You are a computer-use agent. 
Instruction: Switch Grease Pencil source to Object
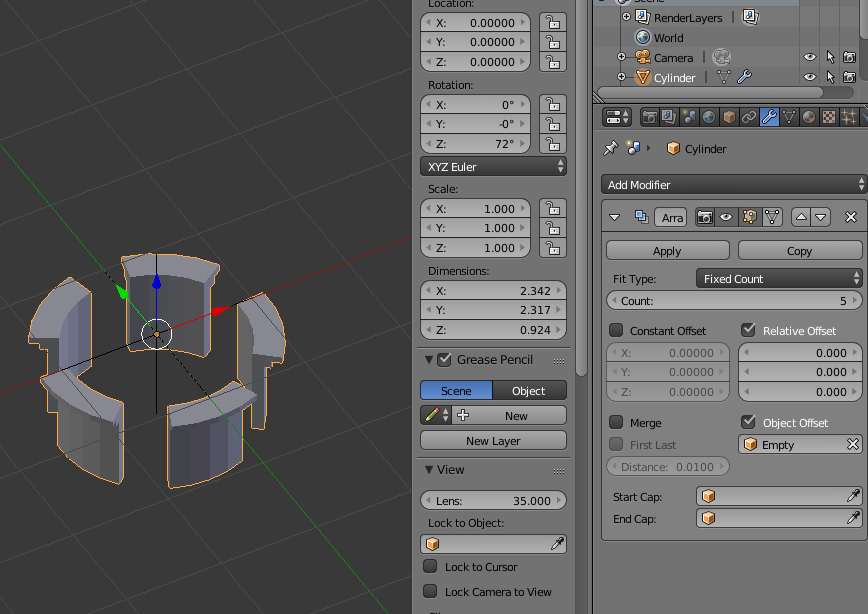coord(529,391)
